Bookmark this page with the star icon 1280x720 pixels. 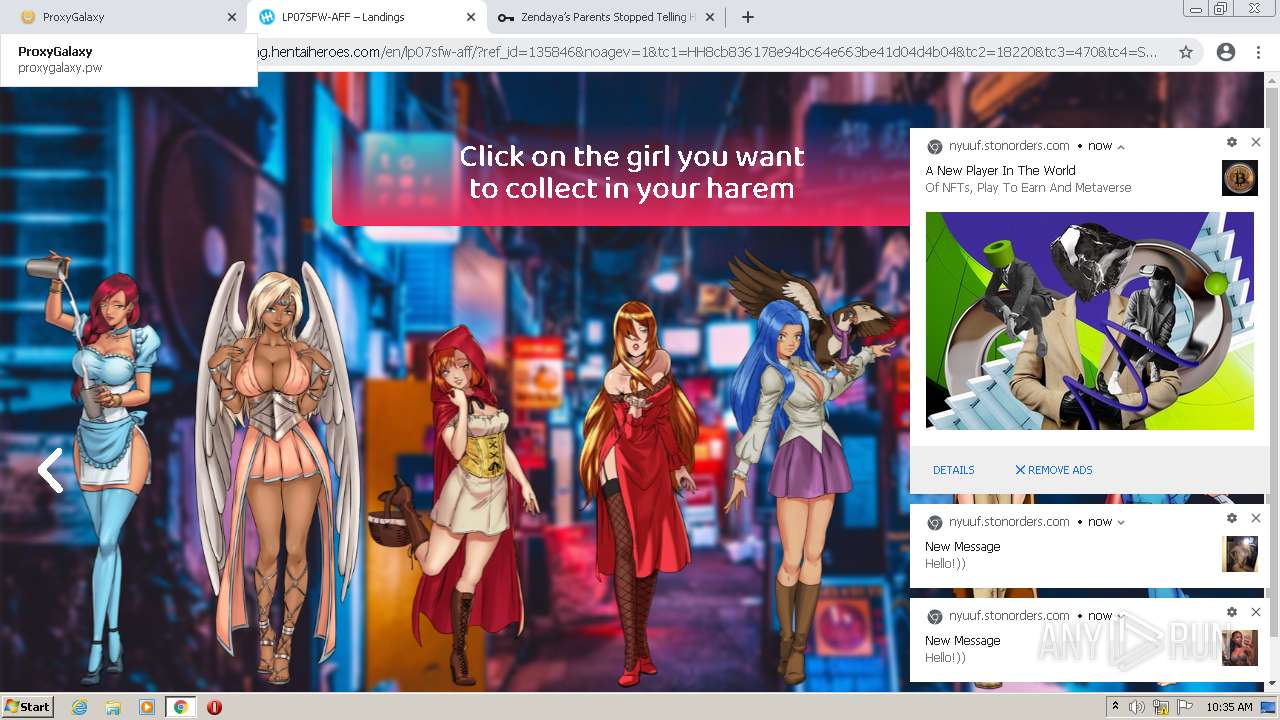[x=1186, y=52]
